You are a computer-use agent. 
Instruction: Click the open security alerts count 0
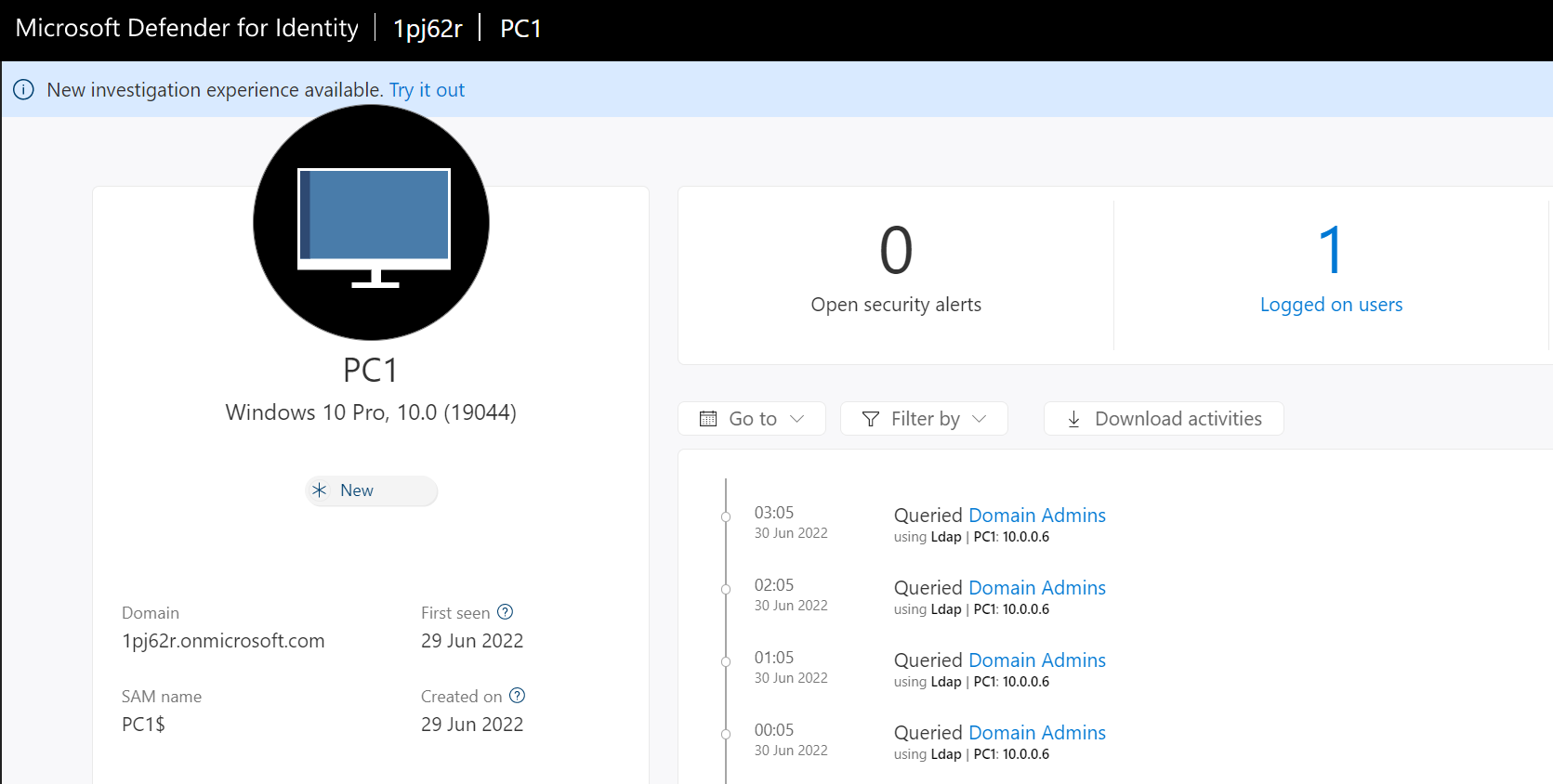coord(896,250)
